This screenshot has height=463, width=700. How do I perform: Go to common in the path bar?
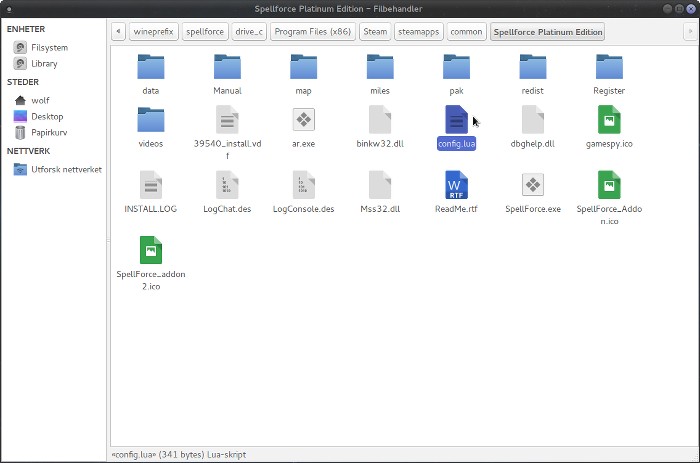tap(466, 32)
